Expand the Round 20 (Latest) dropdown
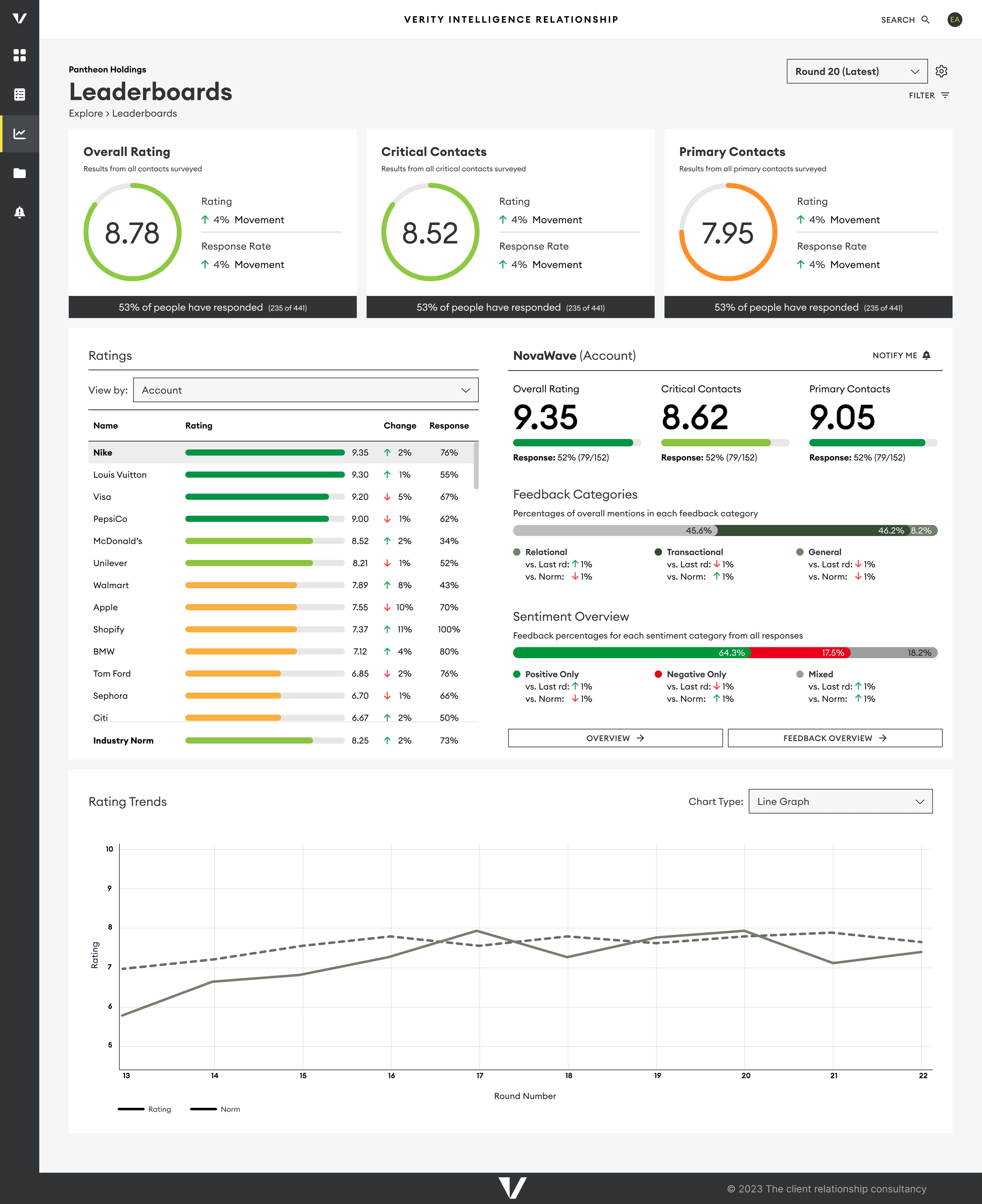This screenshot has width=982, height=1204. [856, 71]
